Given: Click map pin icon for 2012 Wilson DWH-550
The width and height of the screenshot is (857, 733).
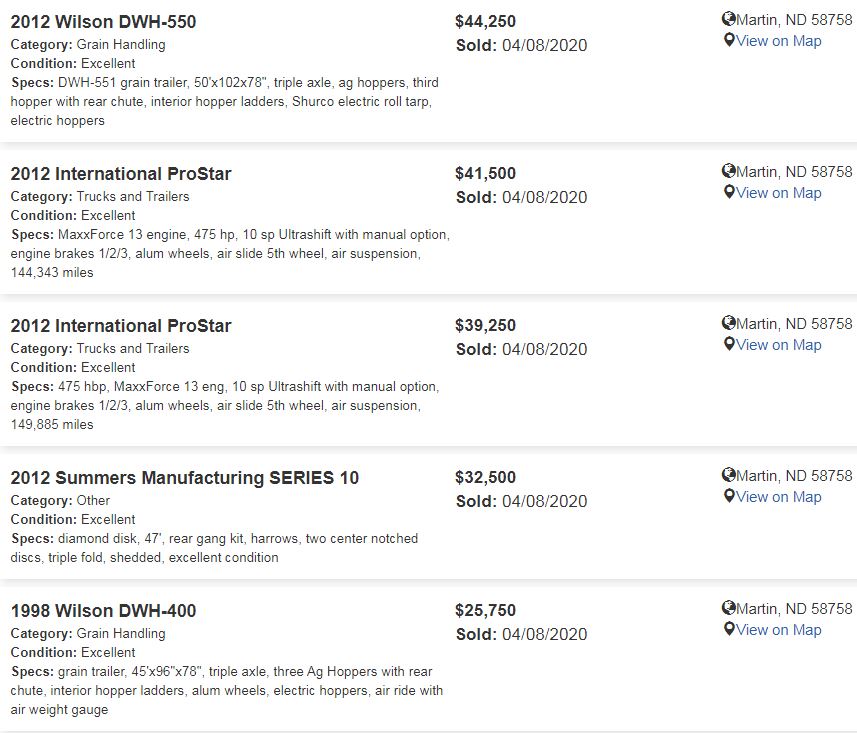Looking at the screenshot, I should tap(729, 40).
